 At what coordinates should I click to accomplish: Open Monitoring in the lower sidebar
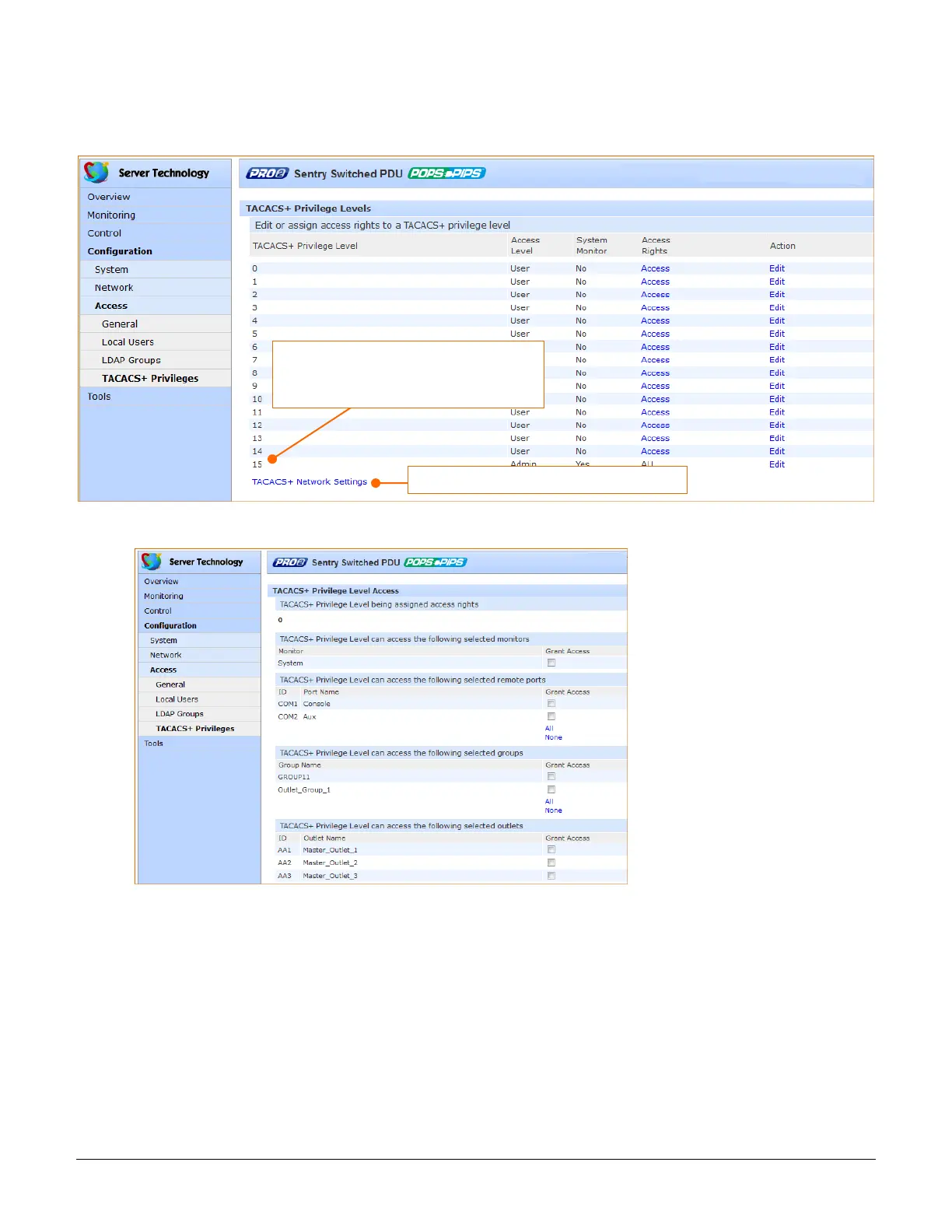tap(163, 597)
